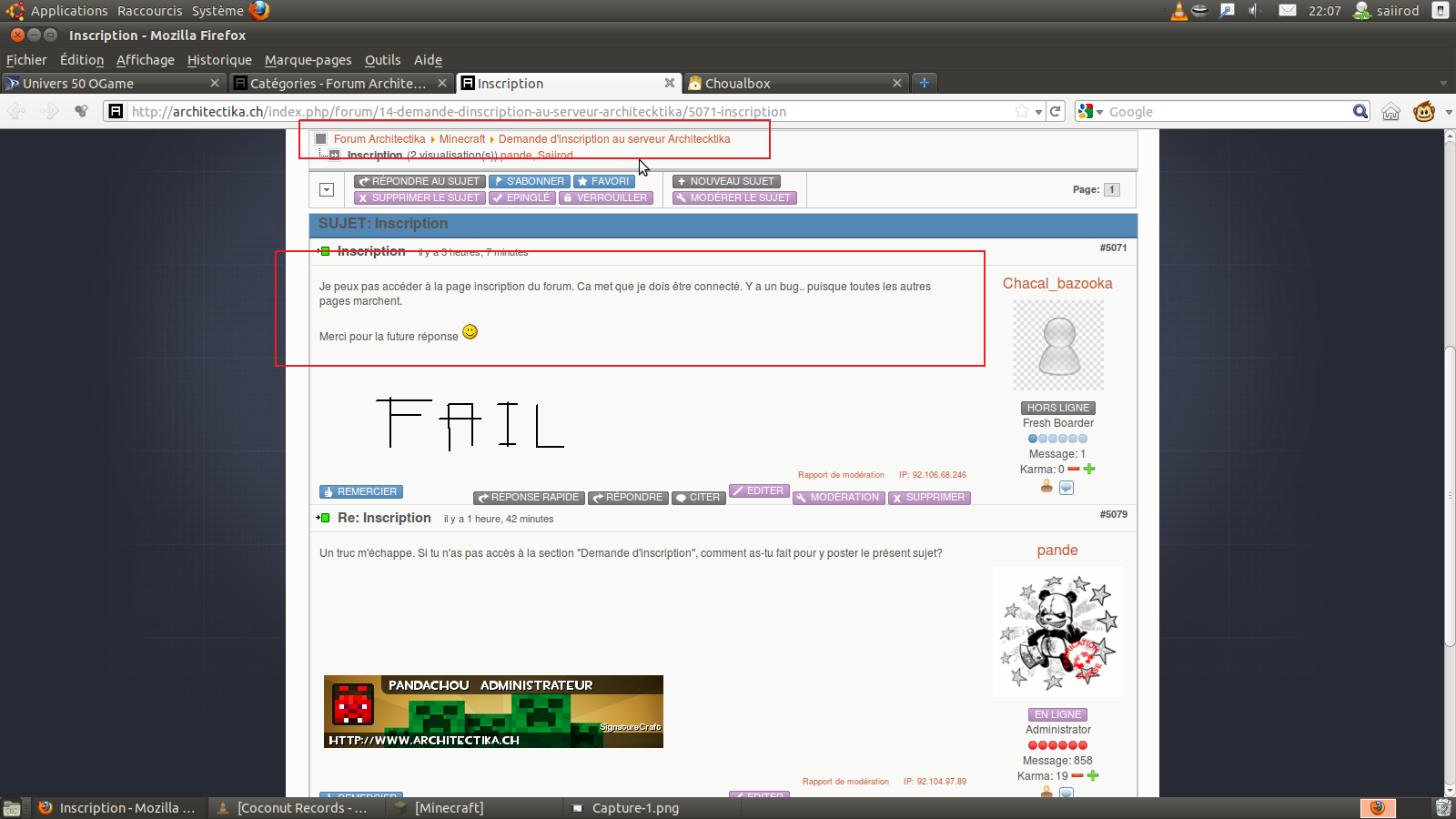Open the Affichage menu

146,60
